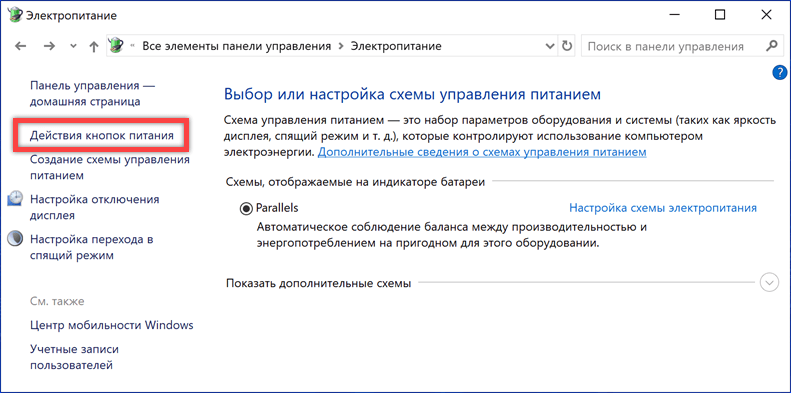Open the recent locations dropdown arrow
This screenshot has width=791, height=393.
[x=74, y=46]
